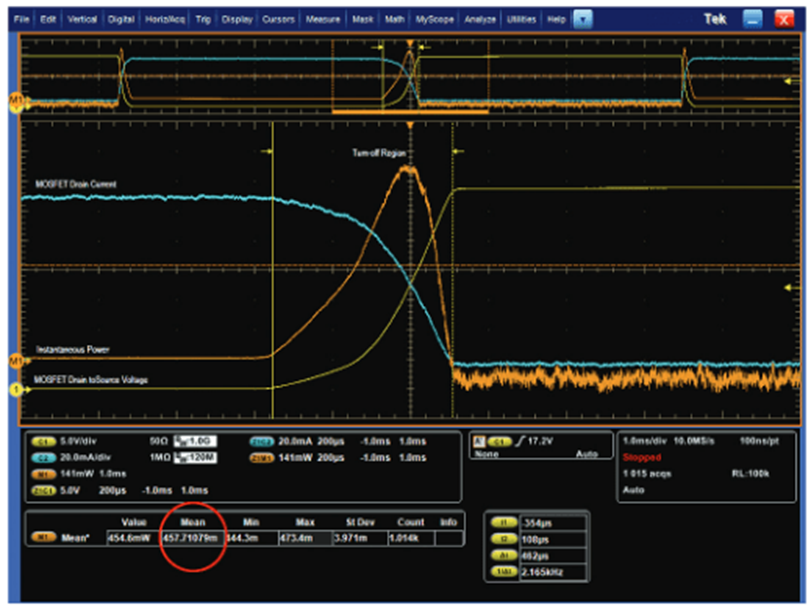Click the M1 waveform handle on left edge

[x=15, y=358]
